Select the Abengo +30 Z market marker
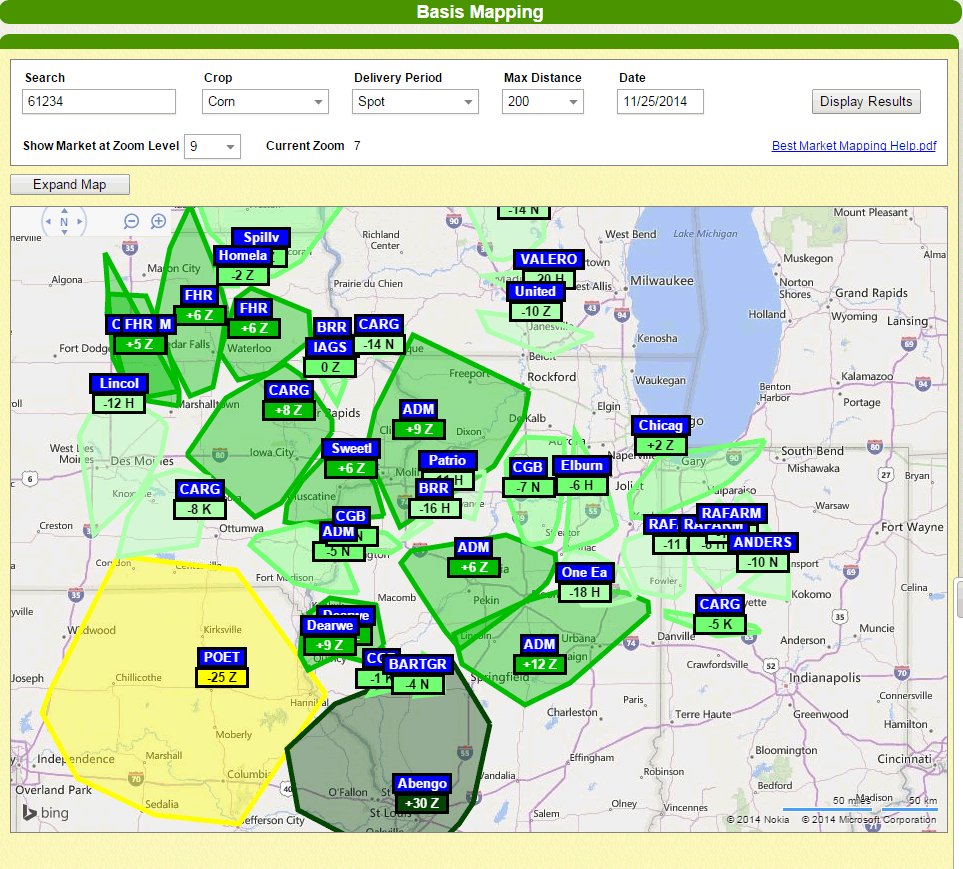Viewport: 963px width, 869px height. point(422,793)
